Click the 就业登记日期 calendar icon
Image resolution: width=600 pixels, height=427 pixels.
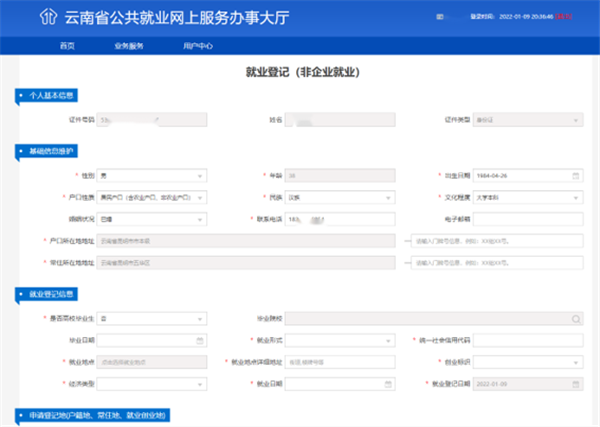coord(575,383)
